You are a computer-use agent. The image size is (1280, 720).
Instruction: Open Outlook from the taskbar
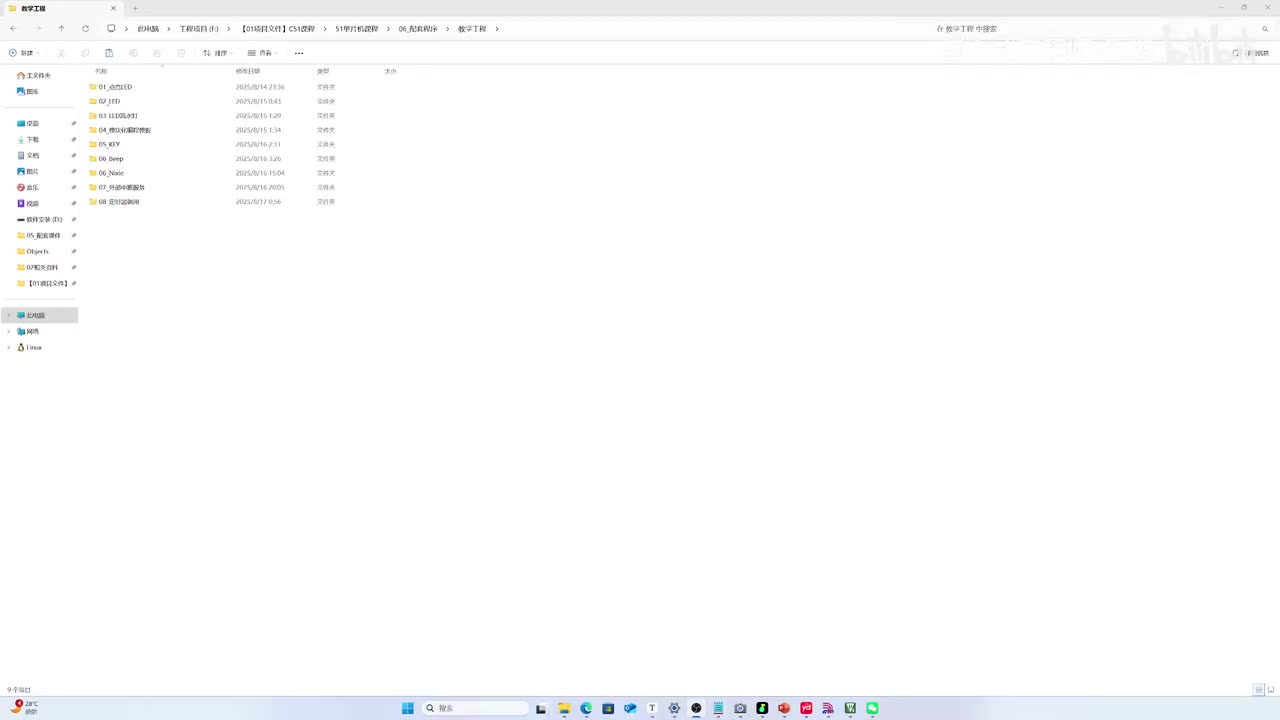tap(630, 708)
